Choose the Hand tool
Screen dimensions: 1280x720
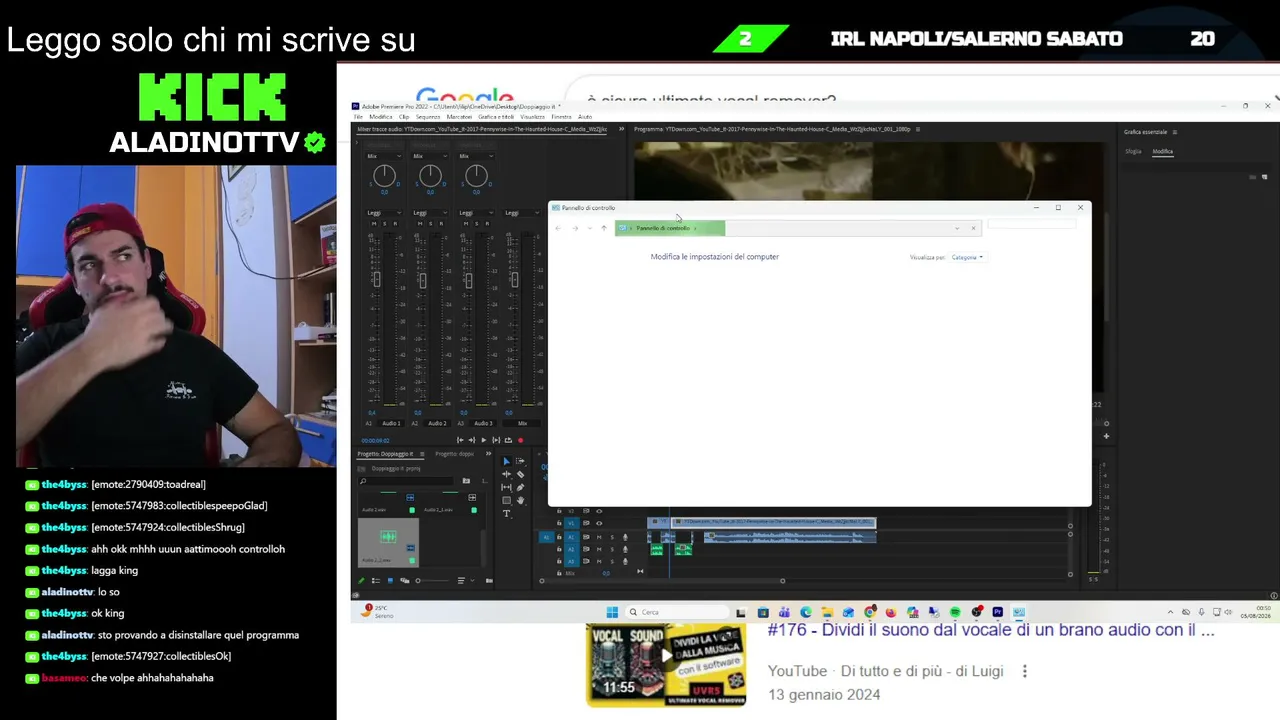(520, 500)
